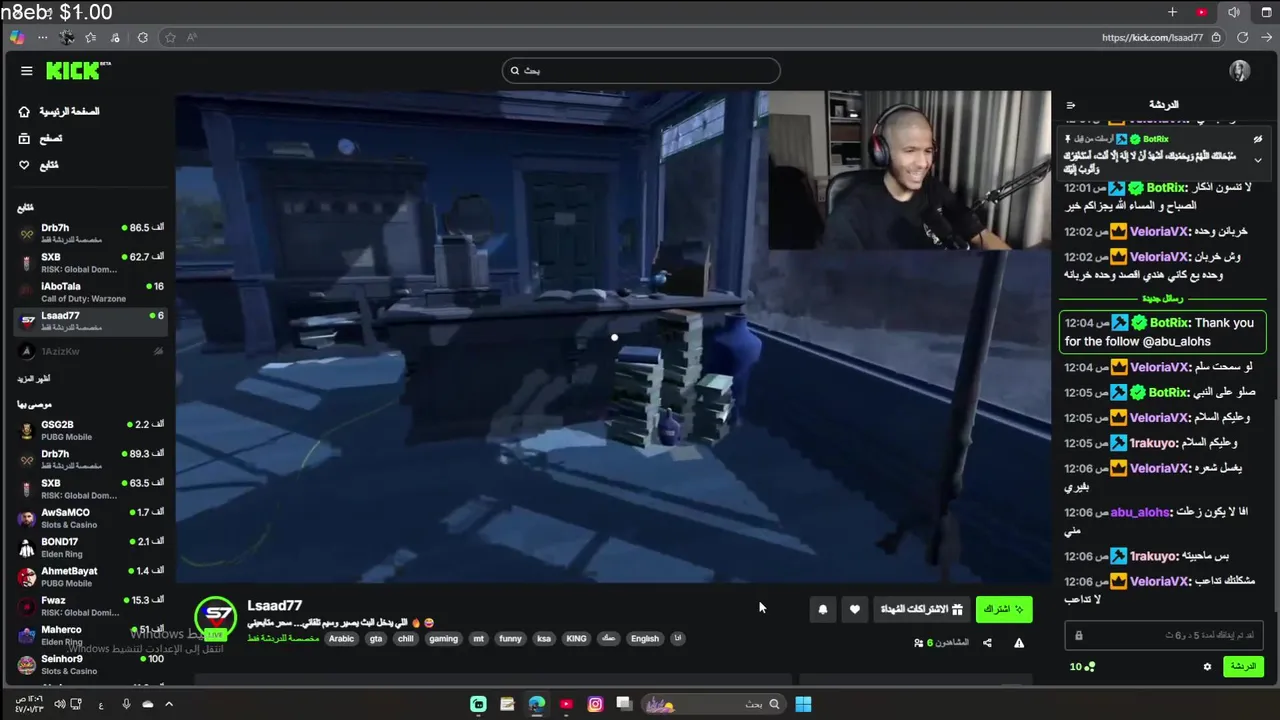The height and width of the screenshot is (720, 1280).
Task: Open AhmetBayat PUBG Mobile channel
Action: [91, 576]
